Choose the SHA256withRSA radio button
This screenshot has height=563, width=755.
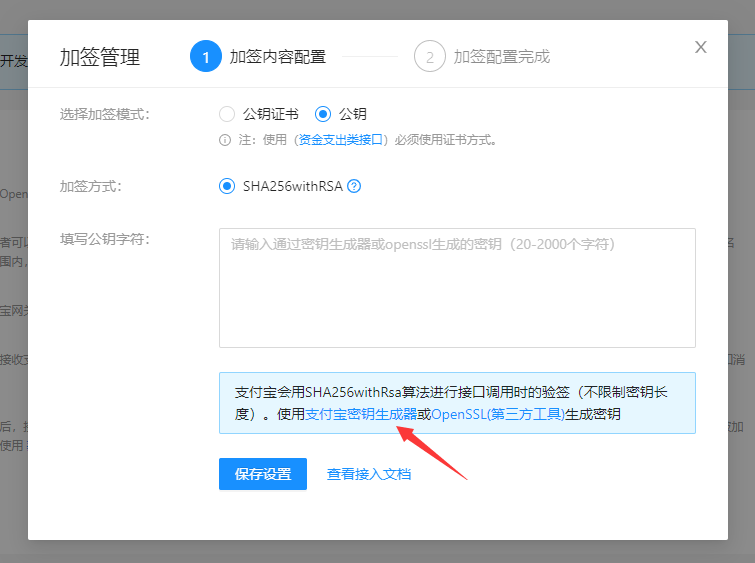pos(227,186)
